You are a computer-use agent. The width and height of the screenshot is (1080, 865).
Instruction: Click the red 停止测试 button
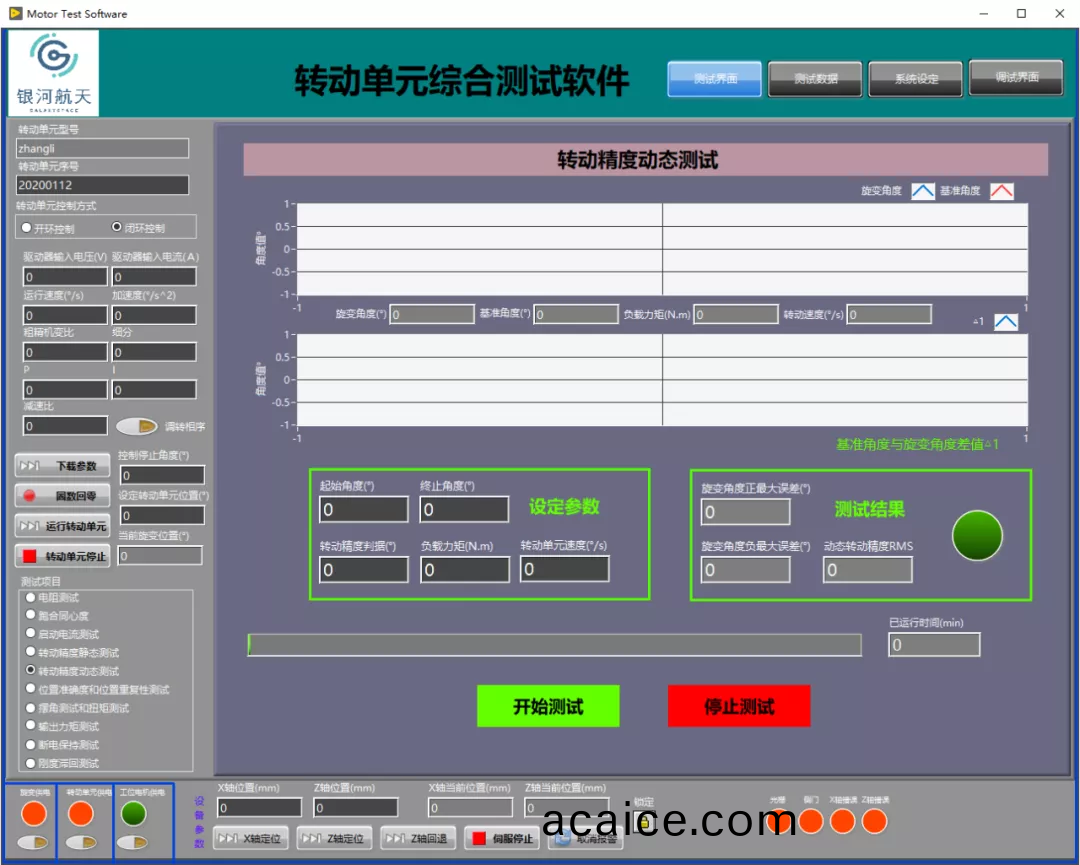coord(738,706)
